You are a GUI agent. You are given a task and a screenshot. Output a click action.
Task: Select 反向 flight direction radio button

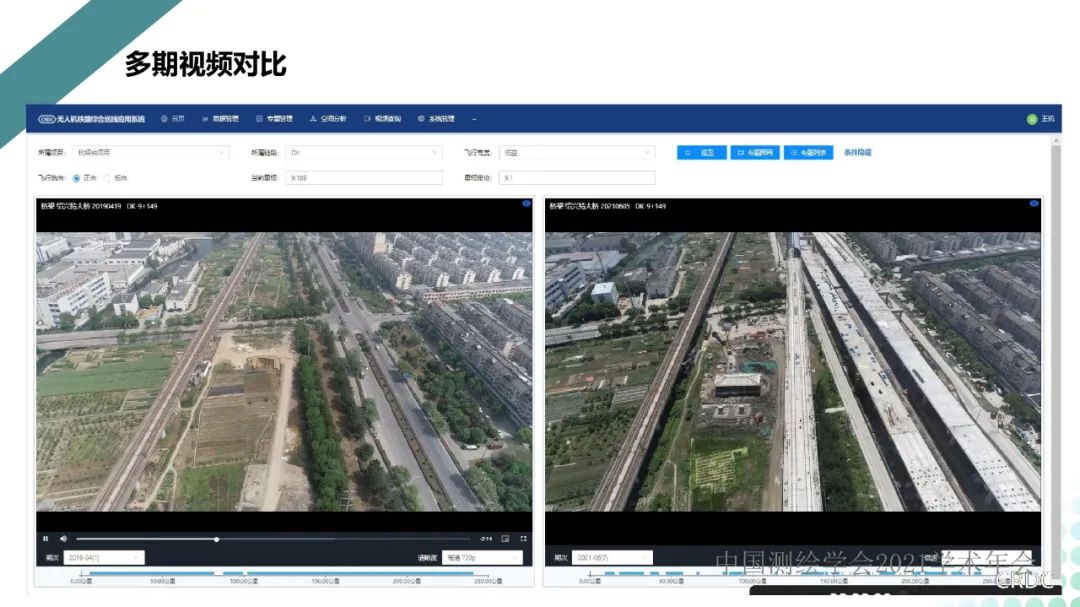(x=107, y=178)
